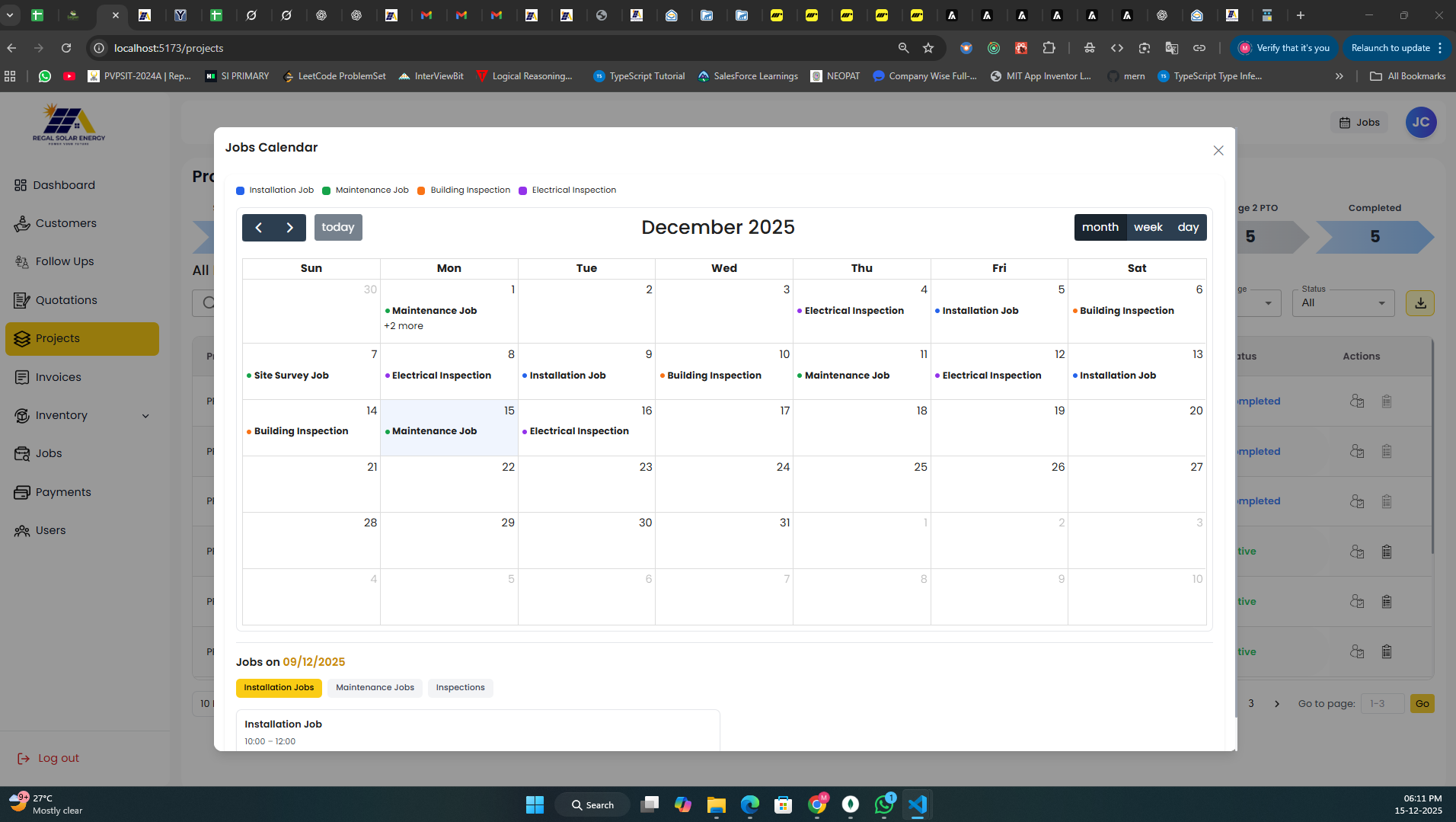Viewport: 1456px width, 822px height.
Task: Expand the Inventory sidebar submenu
Action: pyautogui.click(x=145, y=416)
